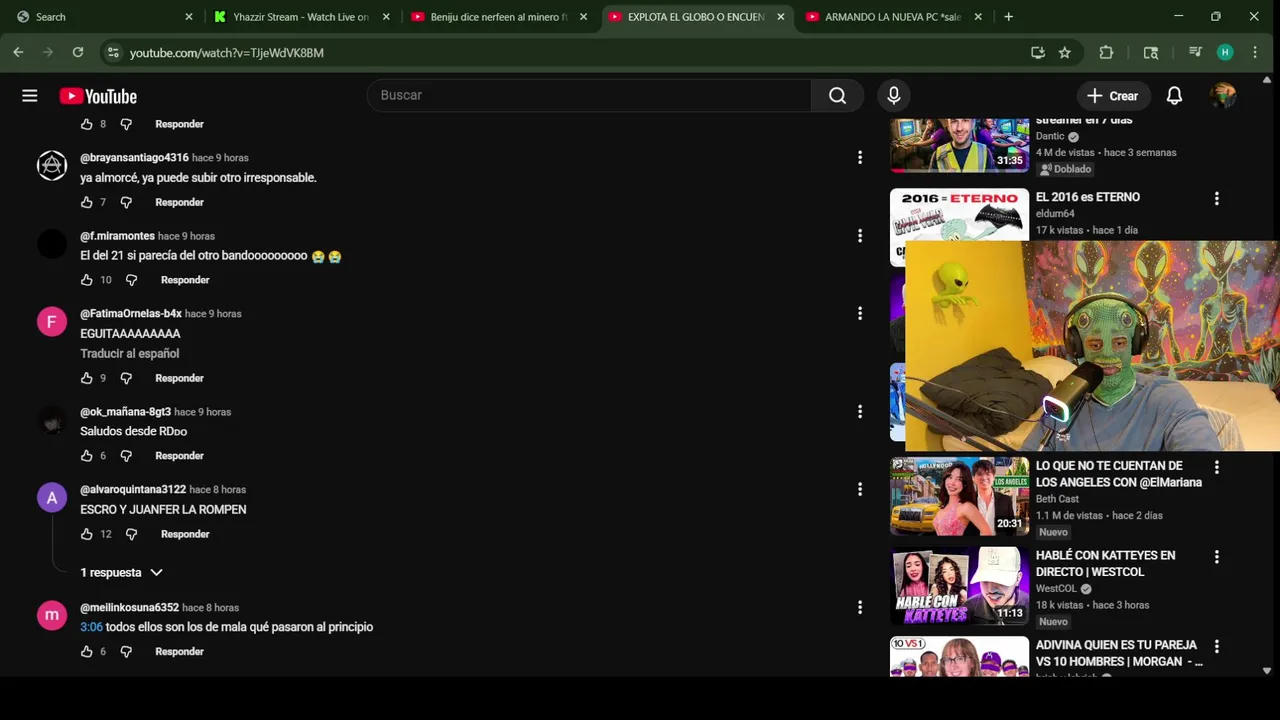Image resolution: width=1280 pixels, height=720 pixels.
Task: Open the browser extensions puzzle icon
Action: (1106, 52)
